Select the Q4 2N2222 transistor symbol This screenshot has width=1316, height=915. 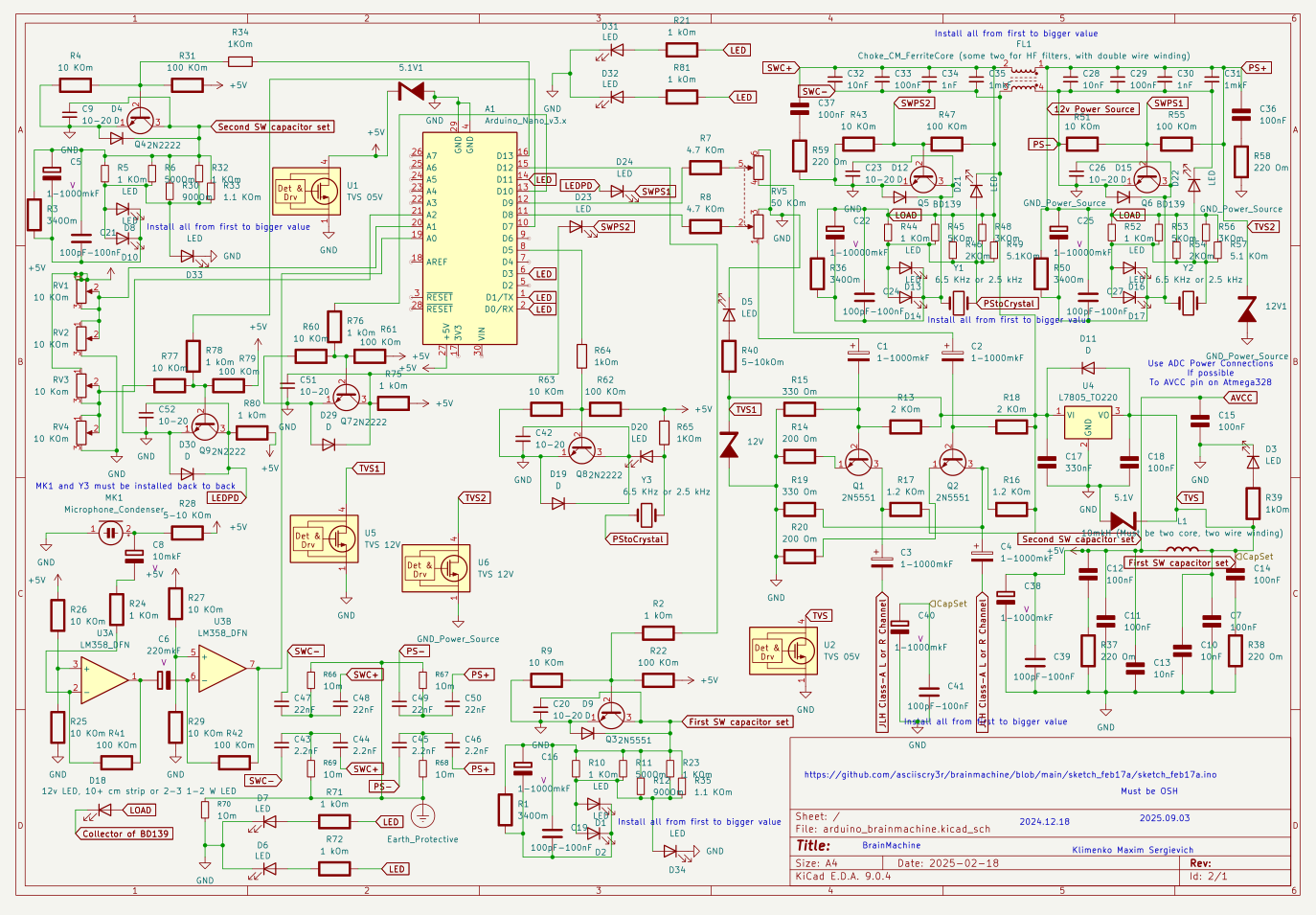141,121
